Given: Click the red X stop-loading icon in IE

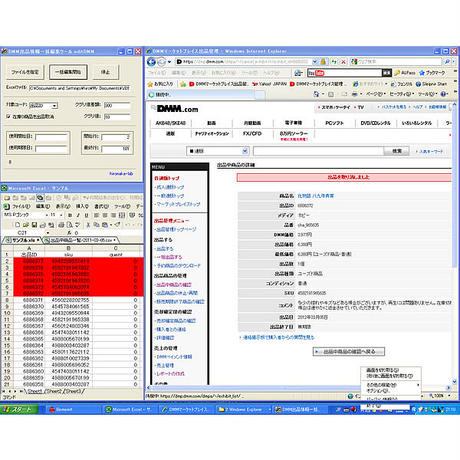Looking at the screenshot, I should (343, 62).
